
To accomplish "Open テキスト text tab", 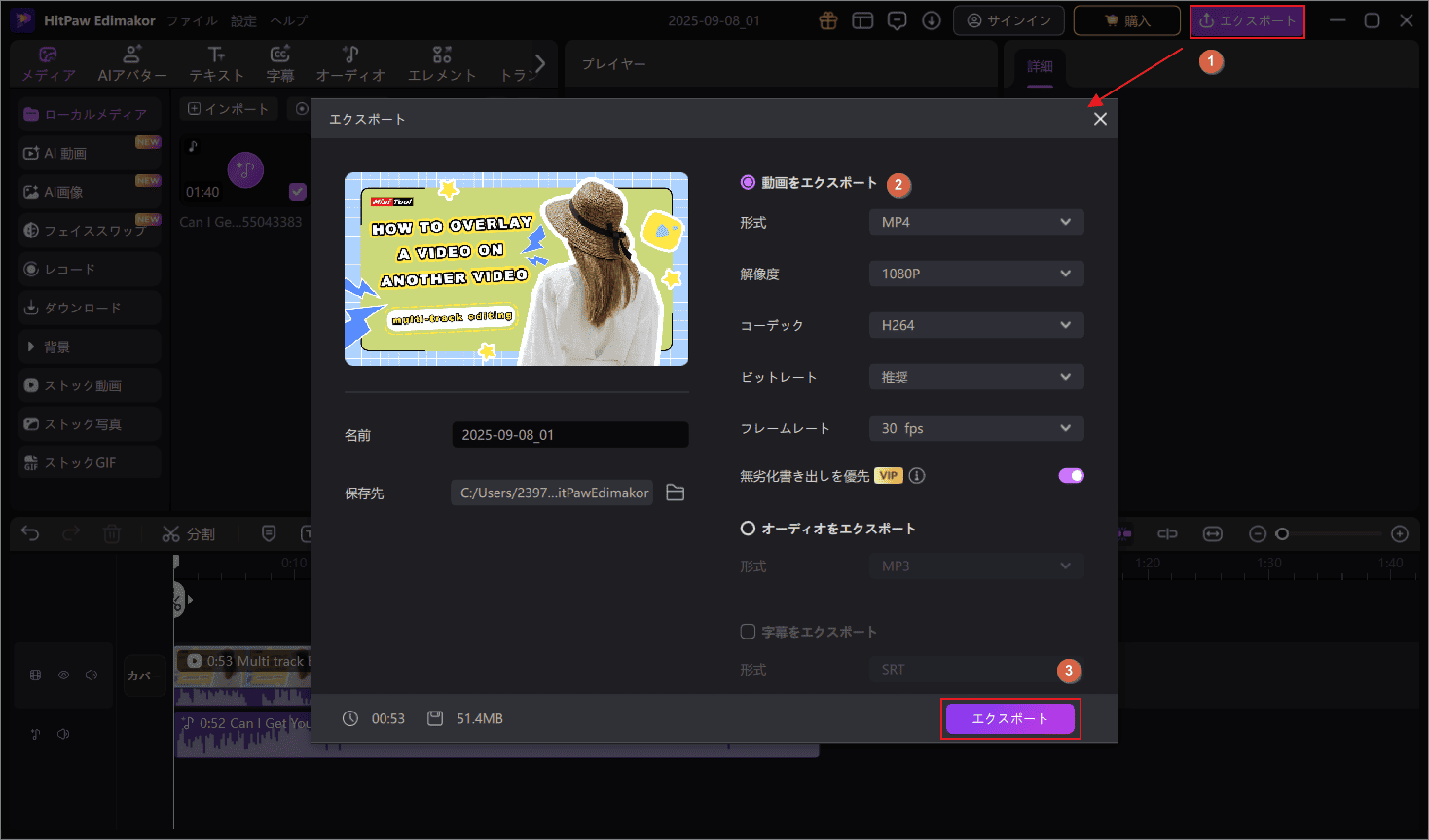I will [216, 63].
